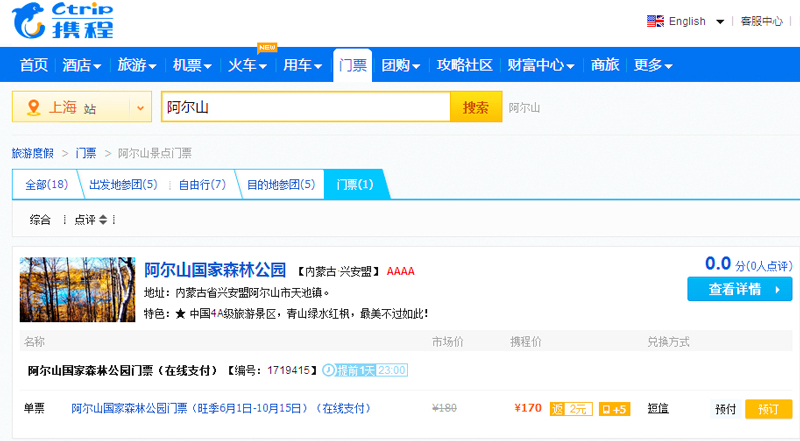Go to 首页 in the navigation bar
This screenshot has height=441, width=800.
(x=34, y=65)
